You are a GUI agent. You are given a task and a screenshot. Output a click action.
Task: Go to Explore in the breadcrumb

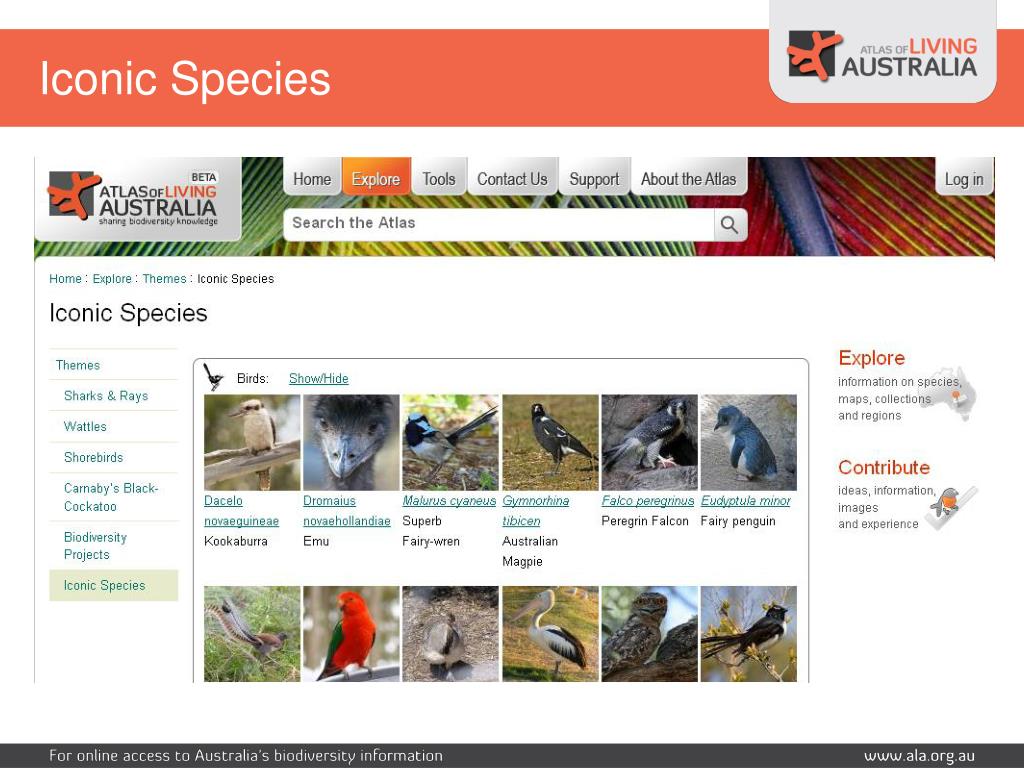click(x=112, y=279)
